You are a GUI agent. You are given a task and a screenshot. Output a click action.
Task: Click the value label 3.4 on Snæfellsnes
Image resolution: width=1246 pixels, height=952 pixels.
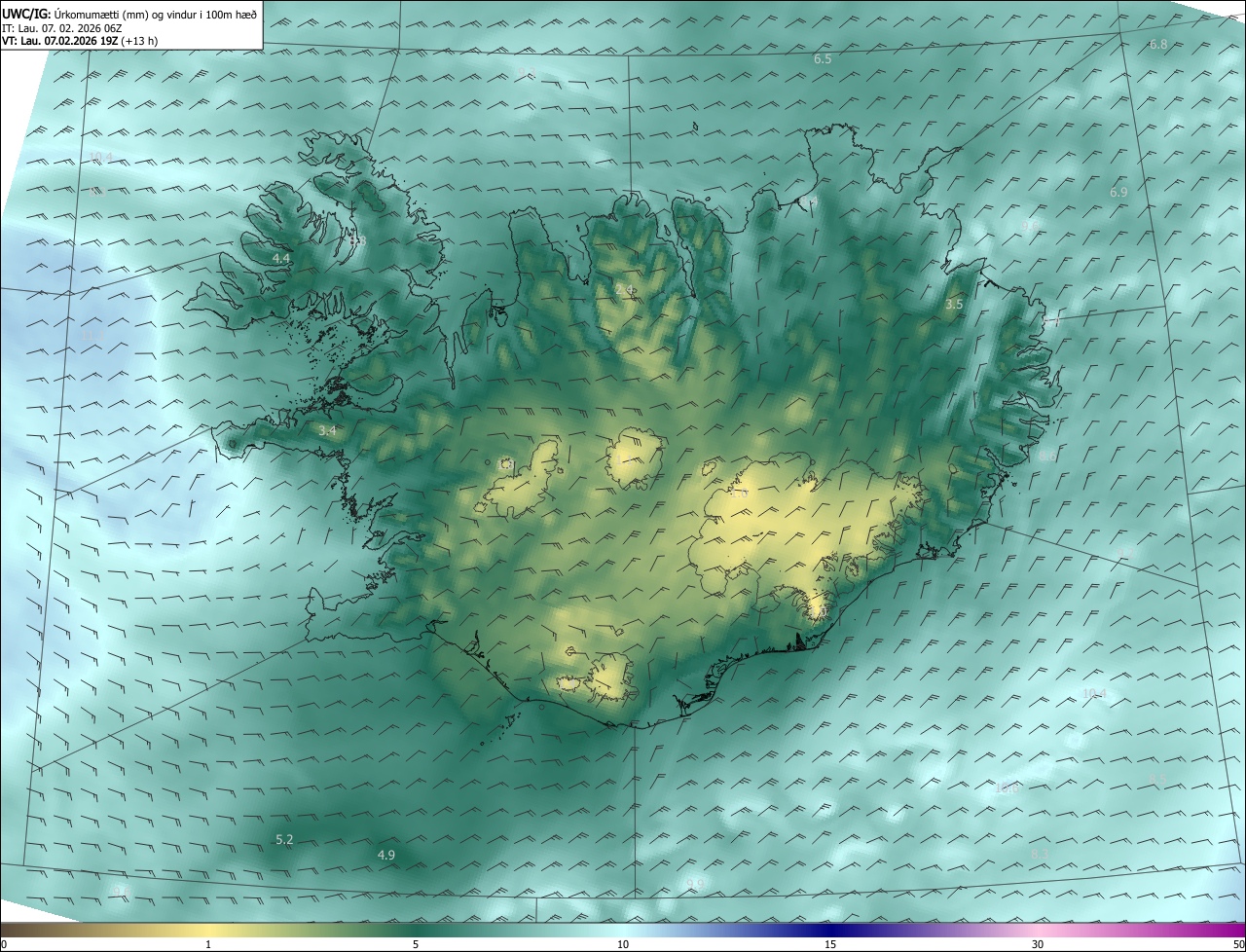pos(327,430)
